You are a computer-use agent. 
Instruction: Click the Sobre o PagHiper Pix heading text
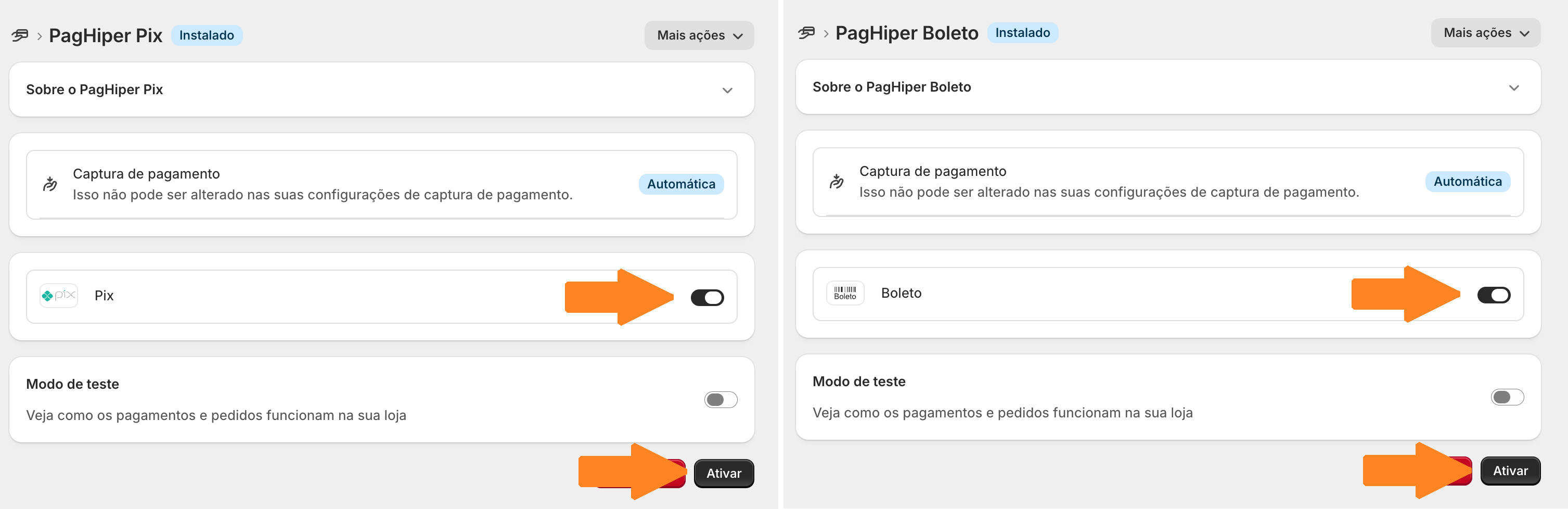[x=94, y=90]
